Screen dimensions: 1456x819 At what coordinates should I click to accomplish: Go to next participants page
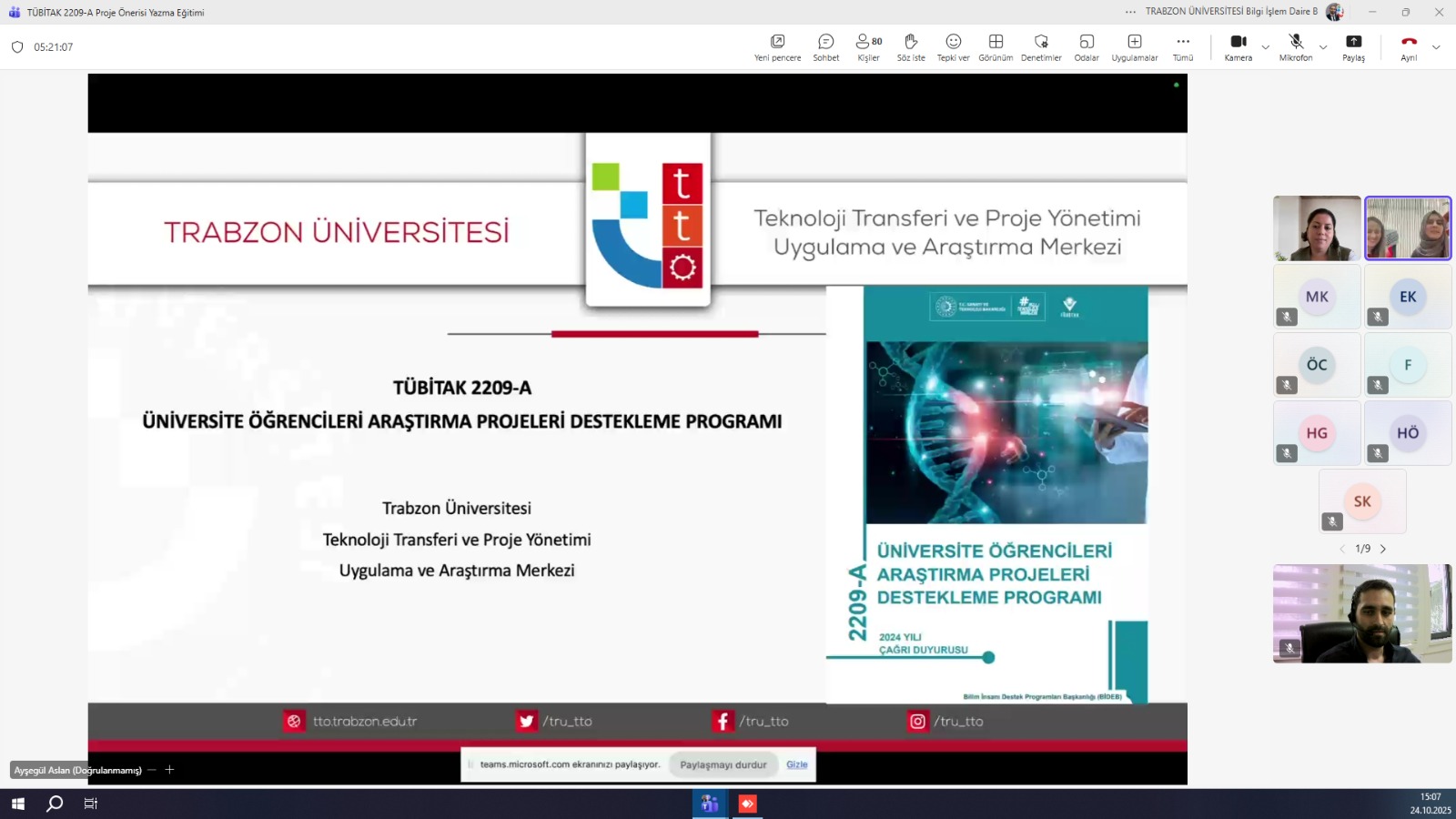(1383, 549)
